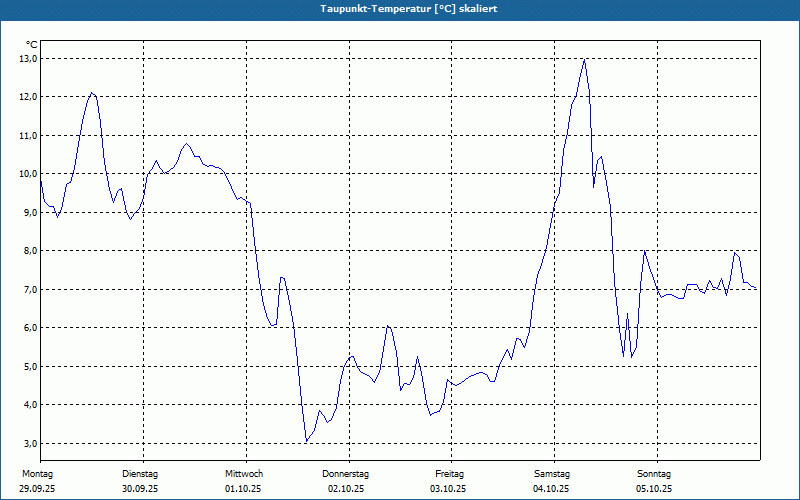Screen dimensions: 800x500
Task: Click the Dienstag day label
Action: point(140,474)
